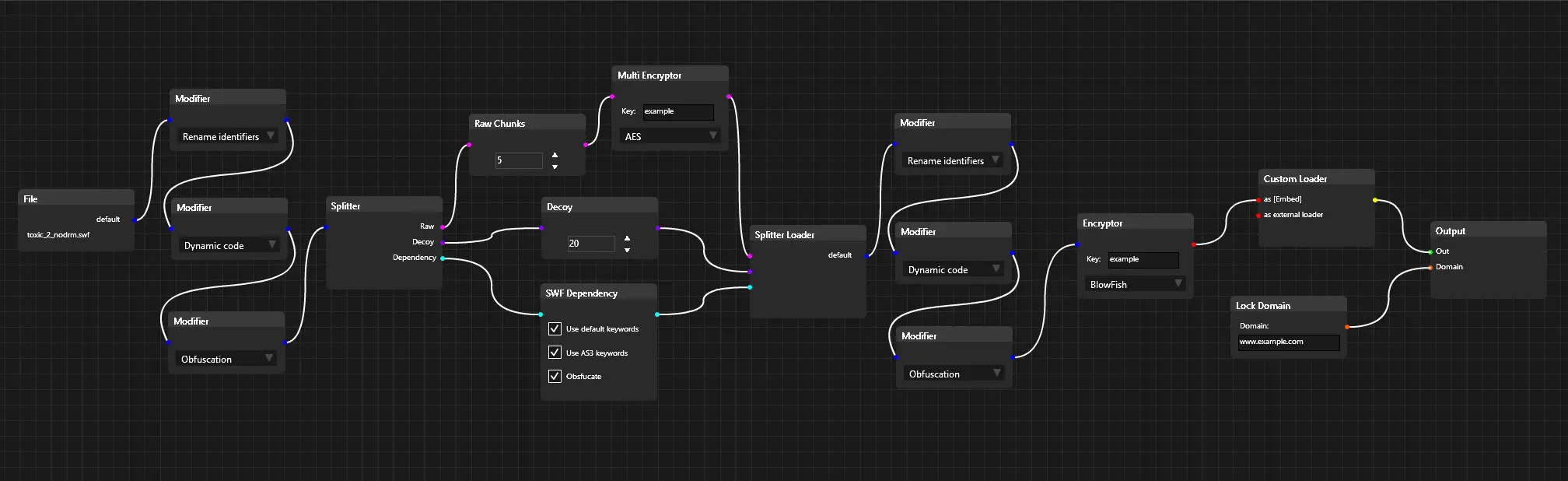Open Rename identifiers dropdown after Splitter Loader
1568x481 pixels.
tap(952, 160)
